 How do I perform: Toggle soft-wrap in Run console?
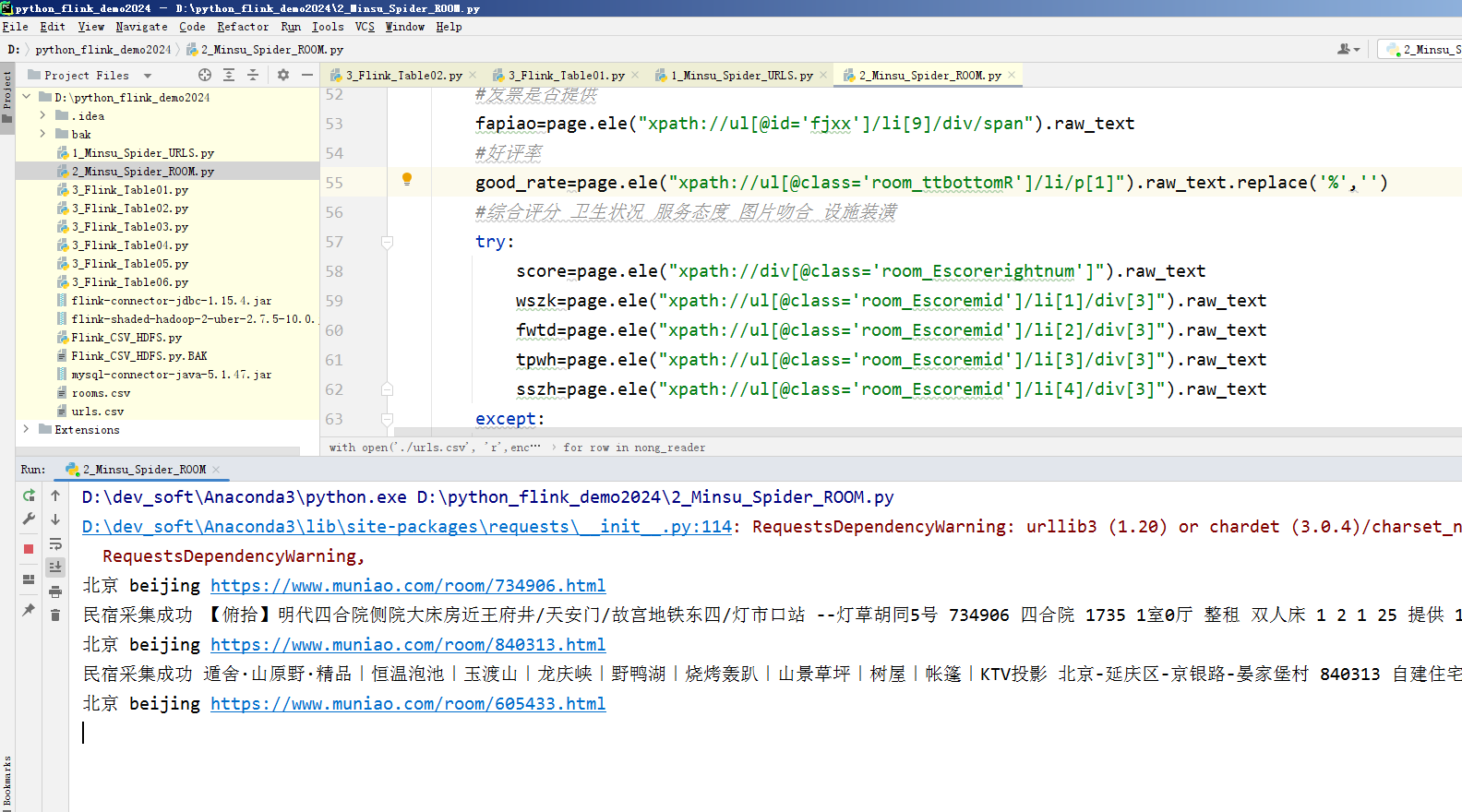coord(55,543)
